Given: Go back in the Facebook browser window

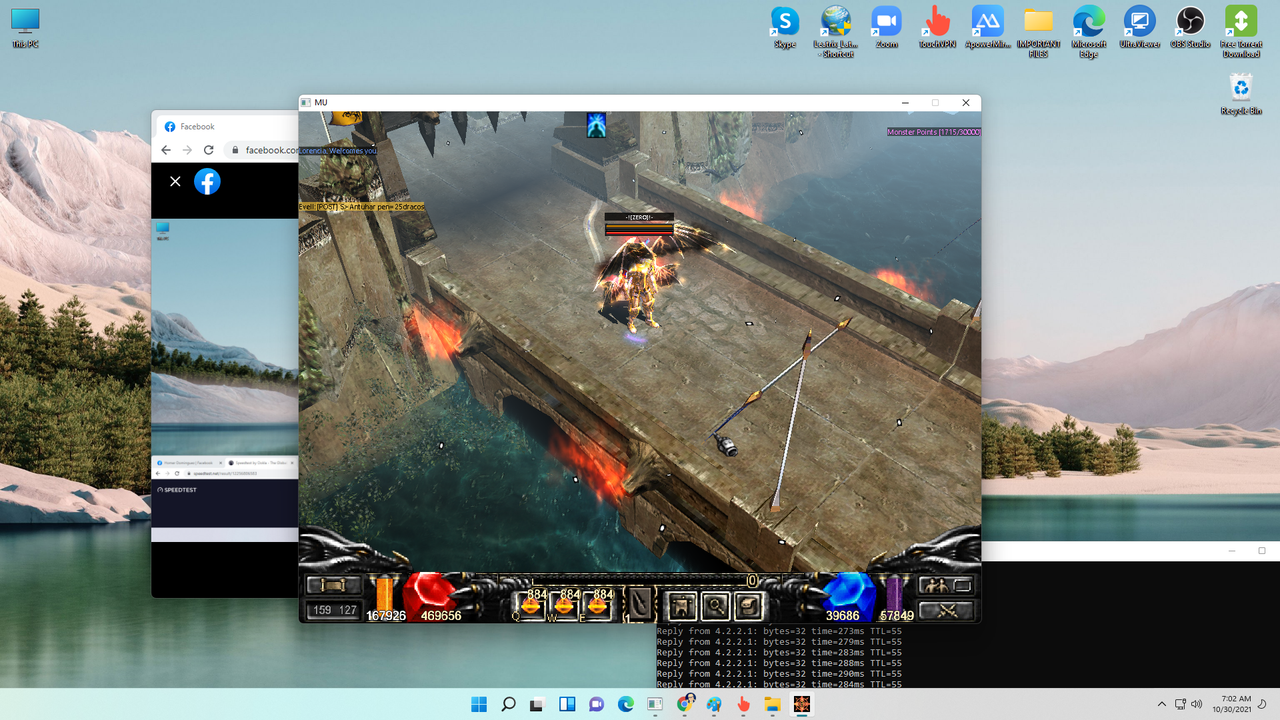Looking at the screenshot, I should (166, 150).
